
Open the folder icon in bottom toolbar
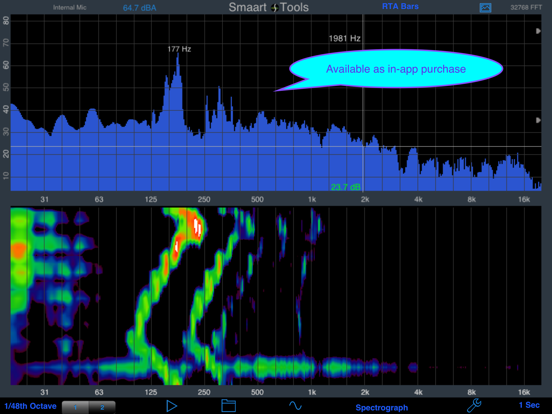tap(228, 406)
